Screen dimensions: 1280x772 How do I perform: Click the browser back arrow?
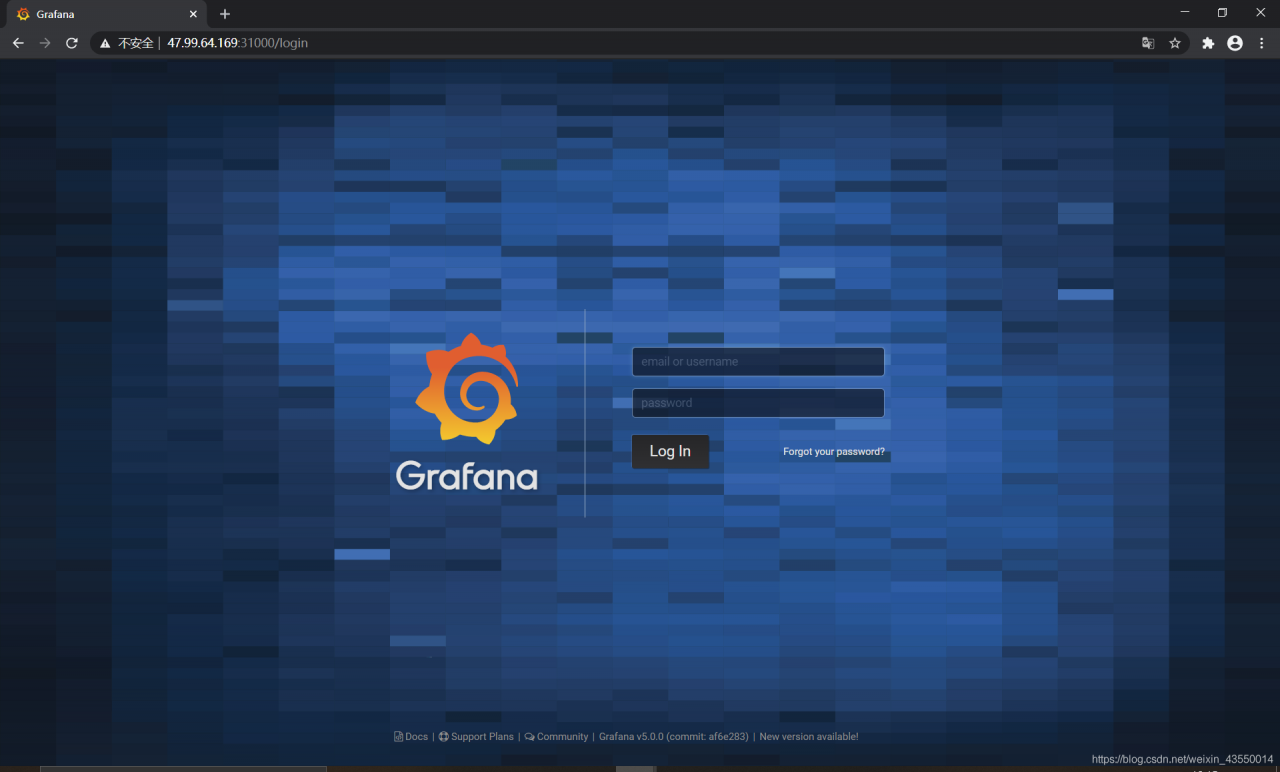click(18, 43)
